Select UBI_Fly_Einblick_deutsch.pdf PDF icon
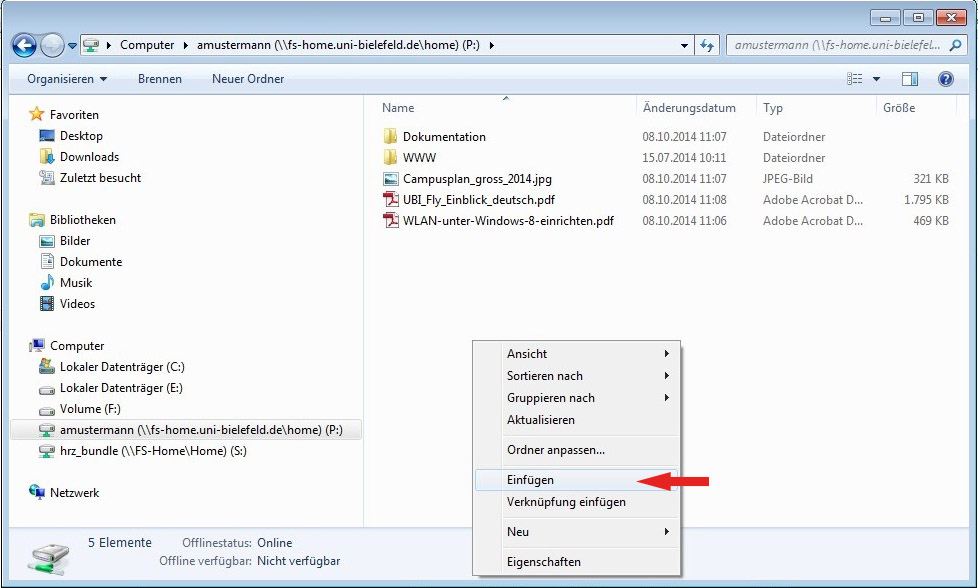The image size is (978, 588). click(391, 200)
